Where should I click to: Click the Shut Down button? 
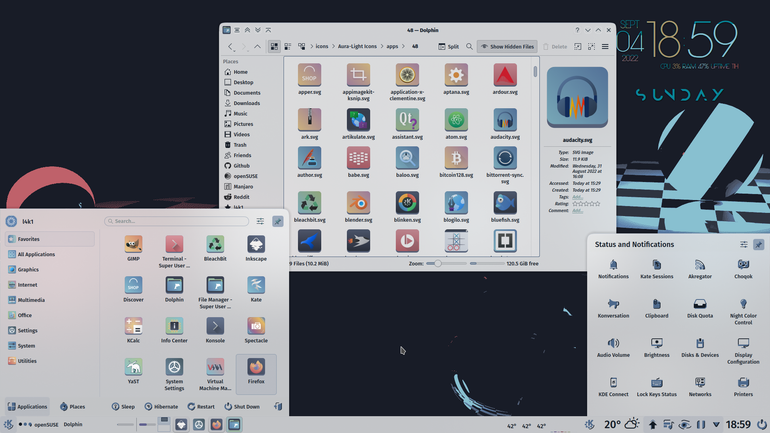[x=242, y=406]
